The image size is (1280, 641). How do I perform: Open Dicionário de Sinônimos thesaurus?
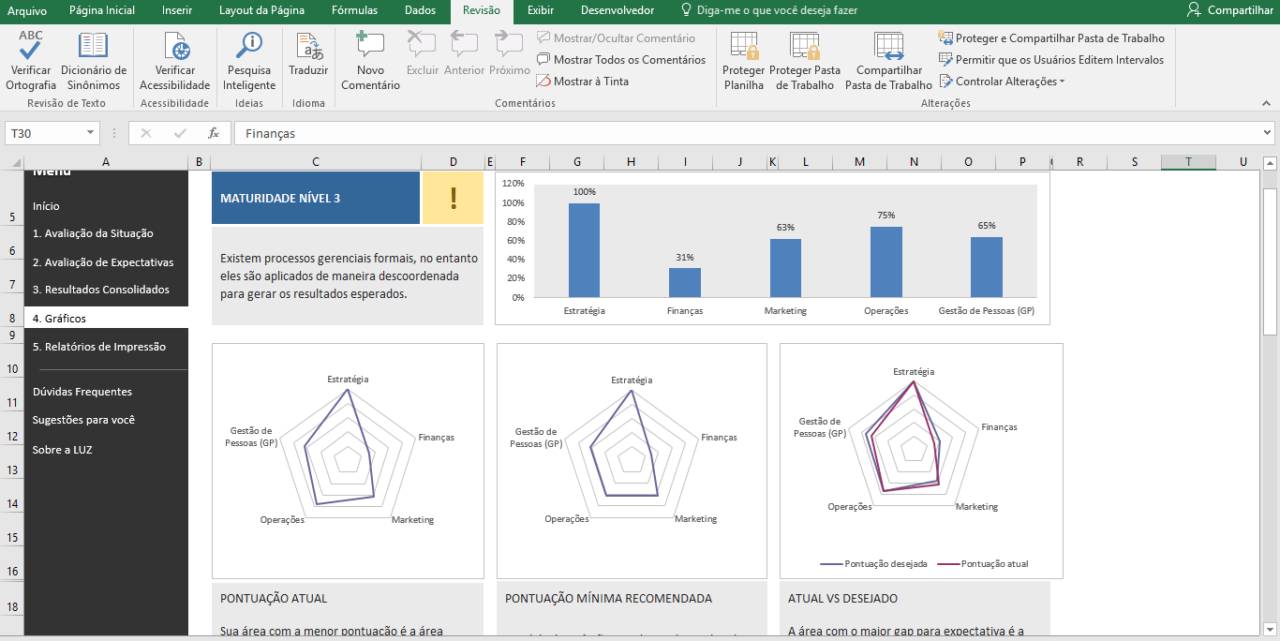(x=93, y=46)
